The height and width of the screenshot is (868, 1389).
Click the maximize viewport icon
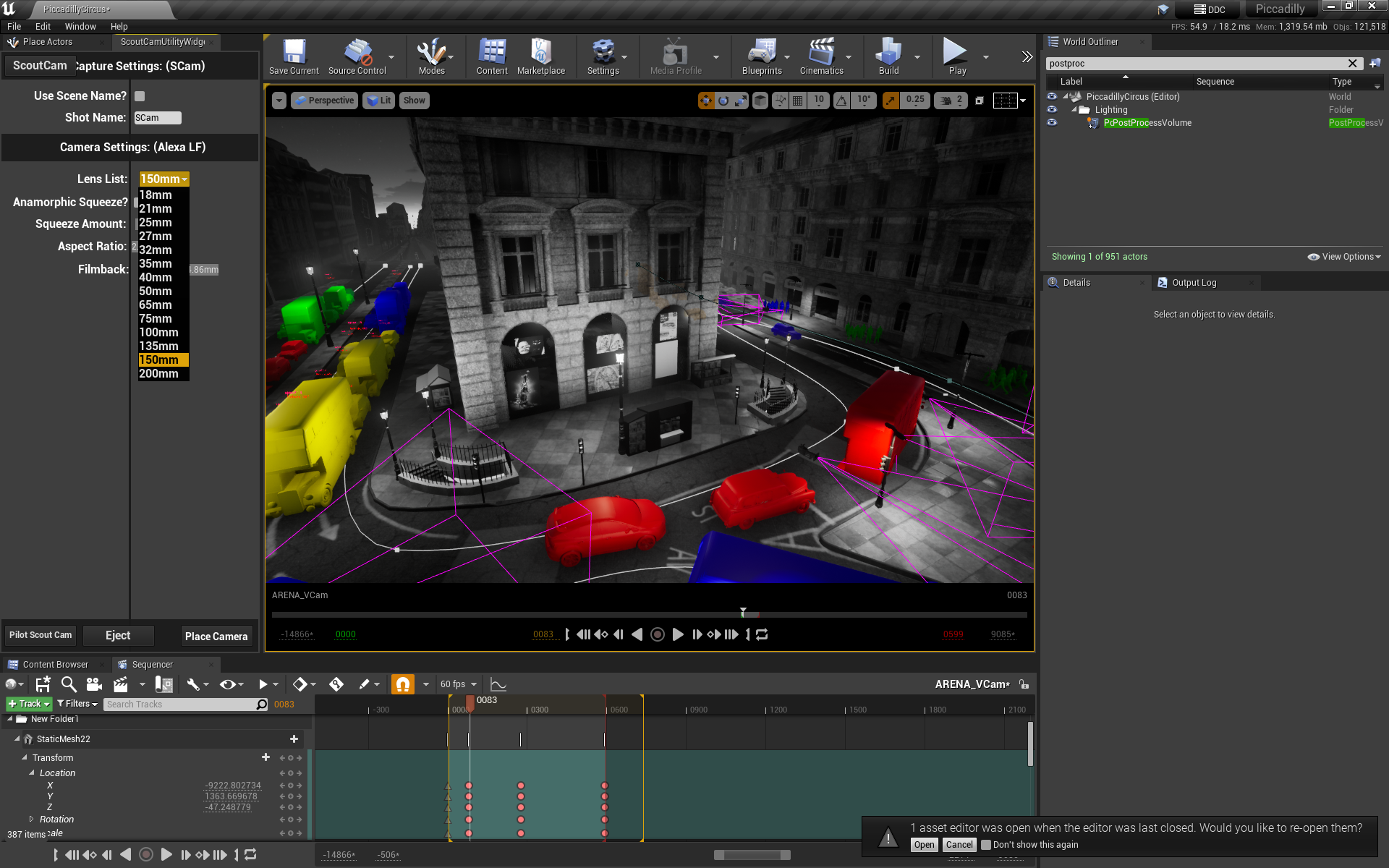(979, 101)
